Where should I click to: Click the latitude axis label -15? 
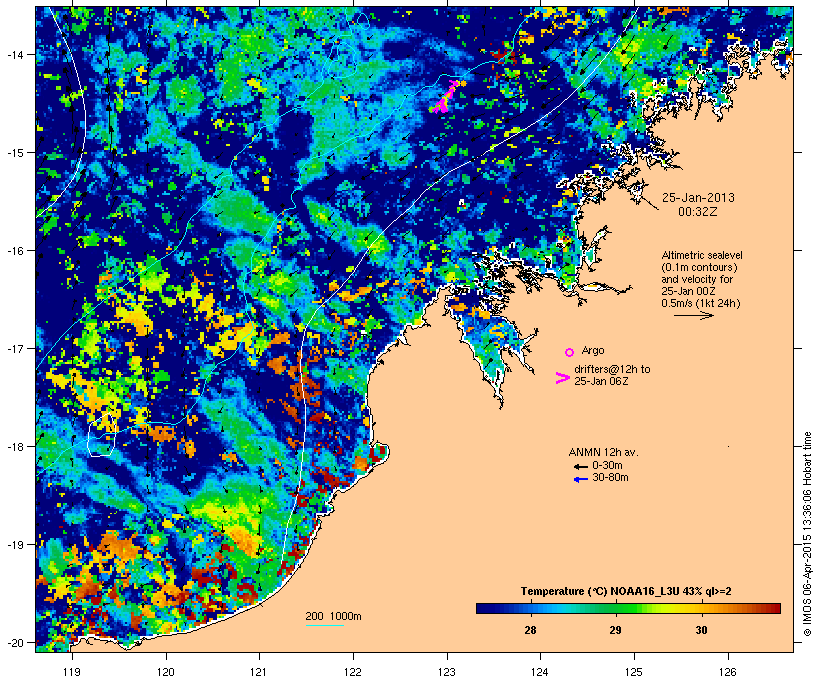point(14,153)
